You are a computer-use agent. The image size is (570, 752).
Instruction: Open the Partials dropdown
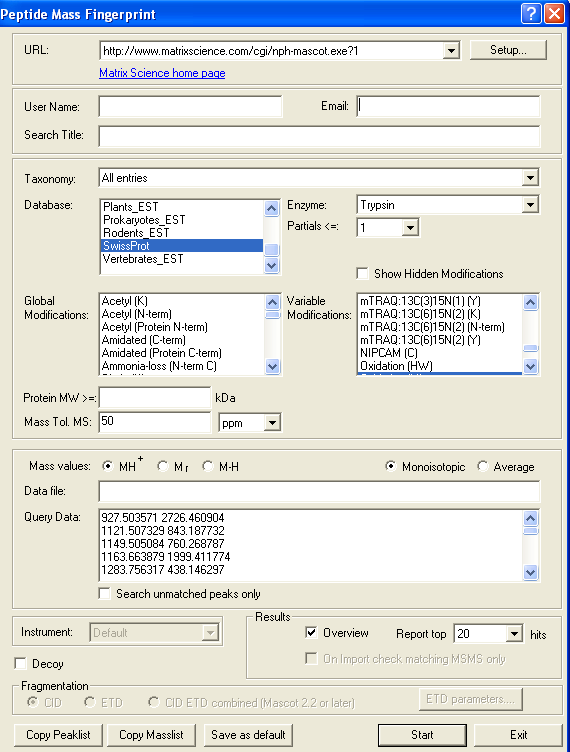point(410,227)
